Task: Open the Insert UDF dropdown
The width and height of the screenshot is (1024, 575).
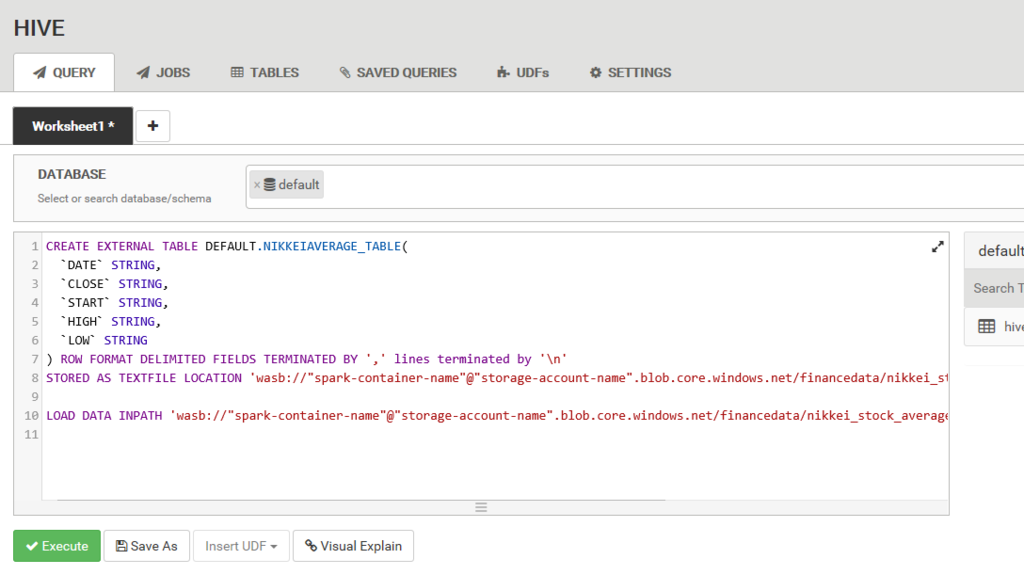Action: point(241,546)
